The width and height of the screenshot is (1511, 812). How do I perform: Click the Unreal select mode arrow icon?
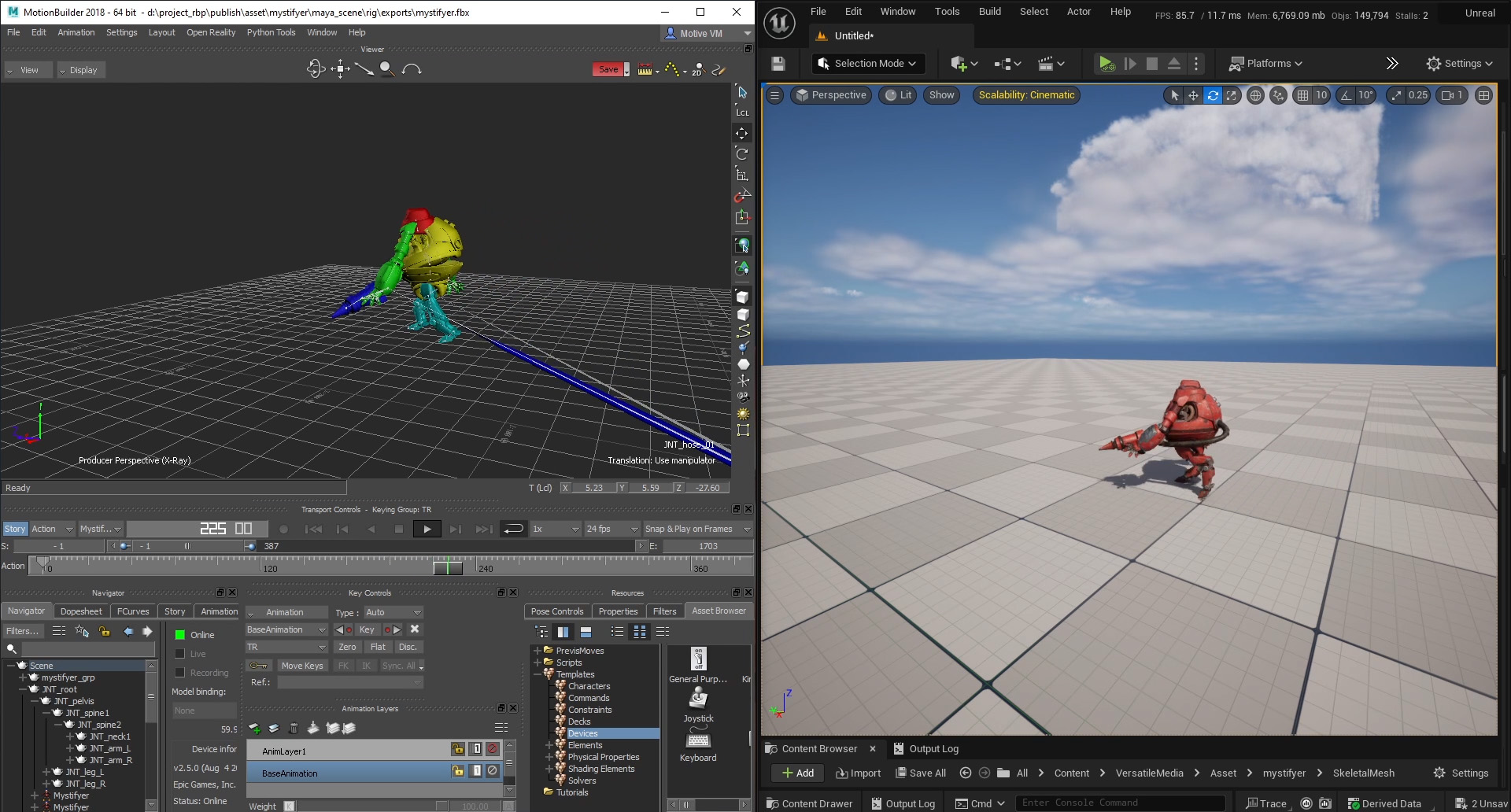(1174, 95)
